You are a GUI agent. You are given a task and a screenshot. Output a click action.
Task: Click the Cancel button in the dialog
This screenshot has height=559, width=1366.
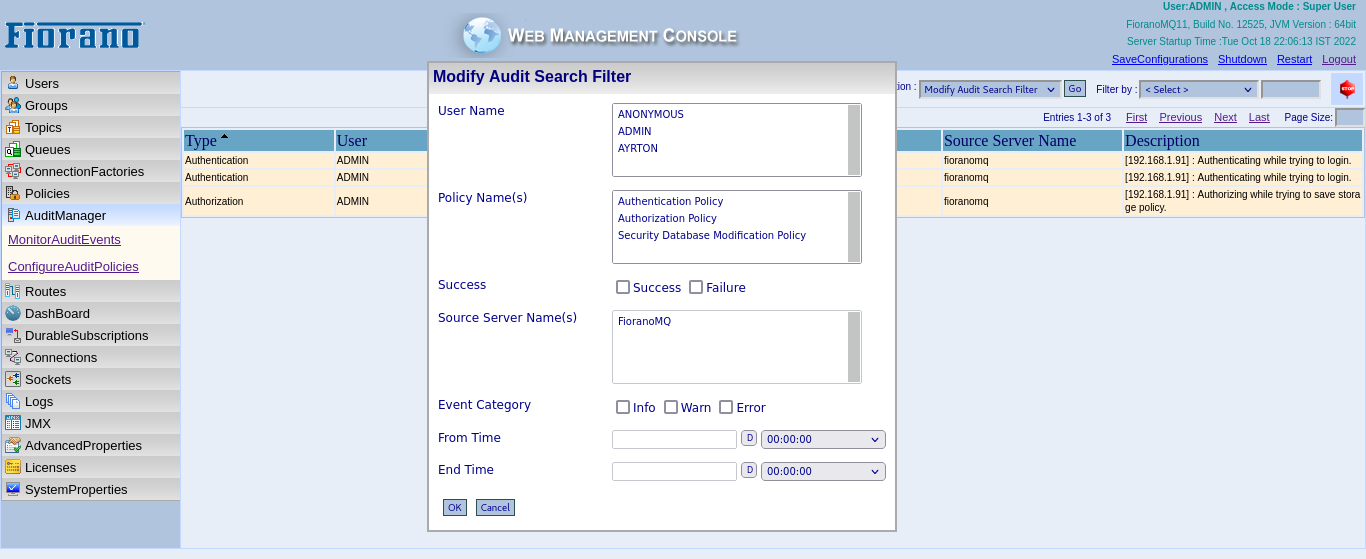coord(495,508)
